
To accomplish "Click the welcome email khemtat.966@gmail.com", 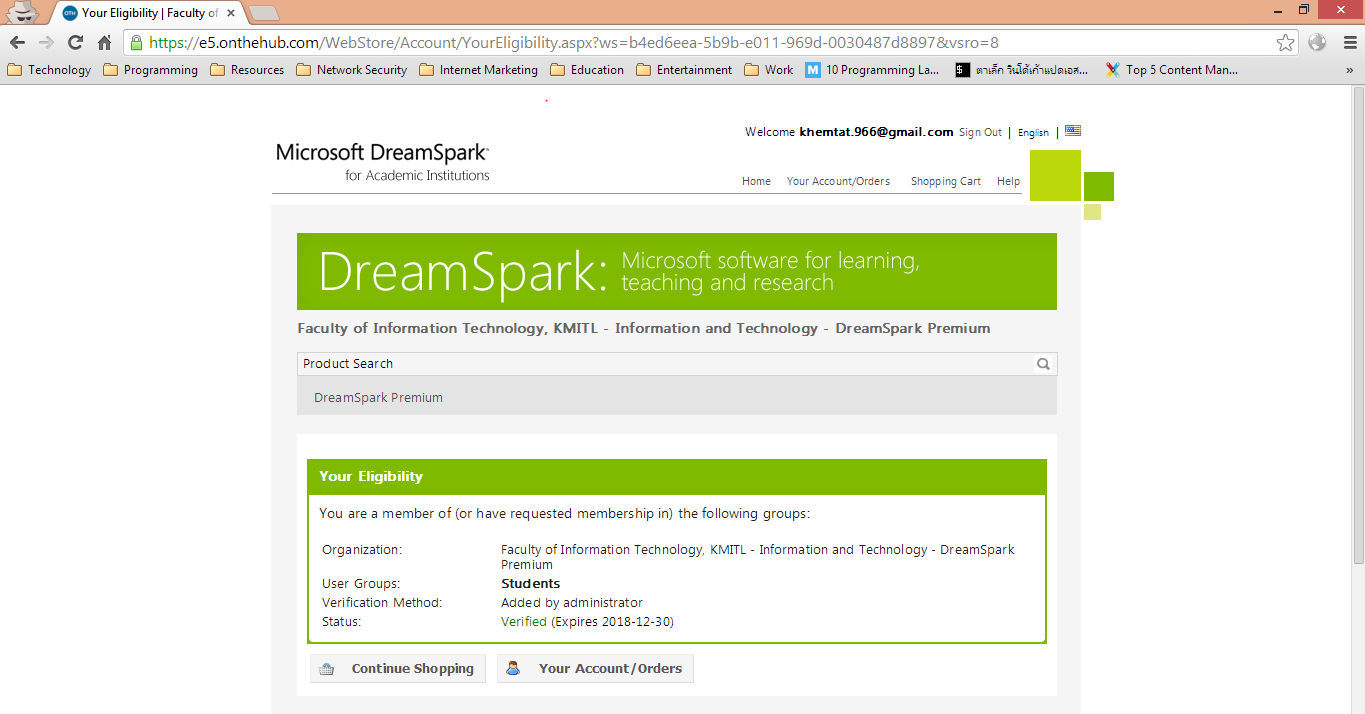I will pos(877,132).
